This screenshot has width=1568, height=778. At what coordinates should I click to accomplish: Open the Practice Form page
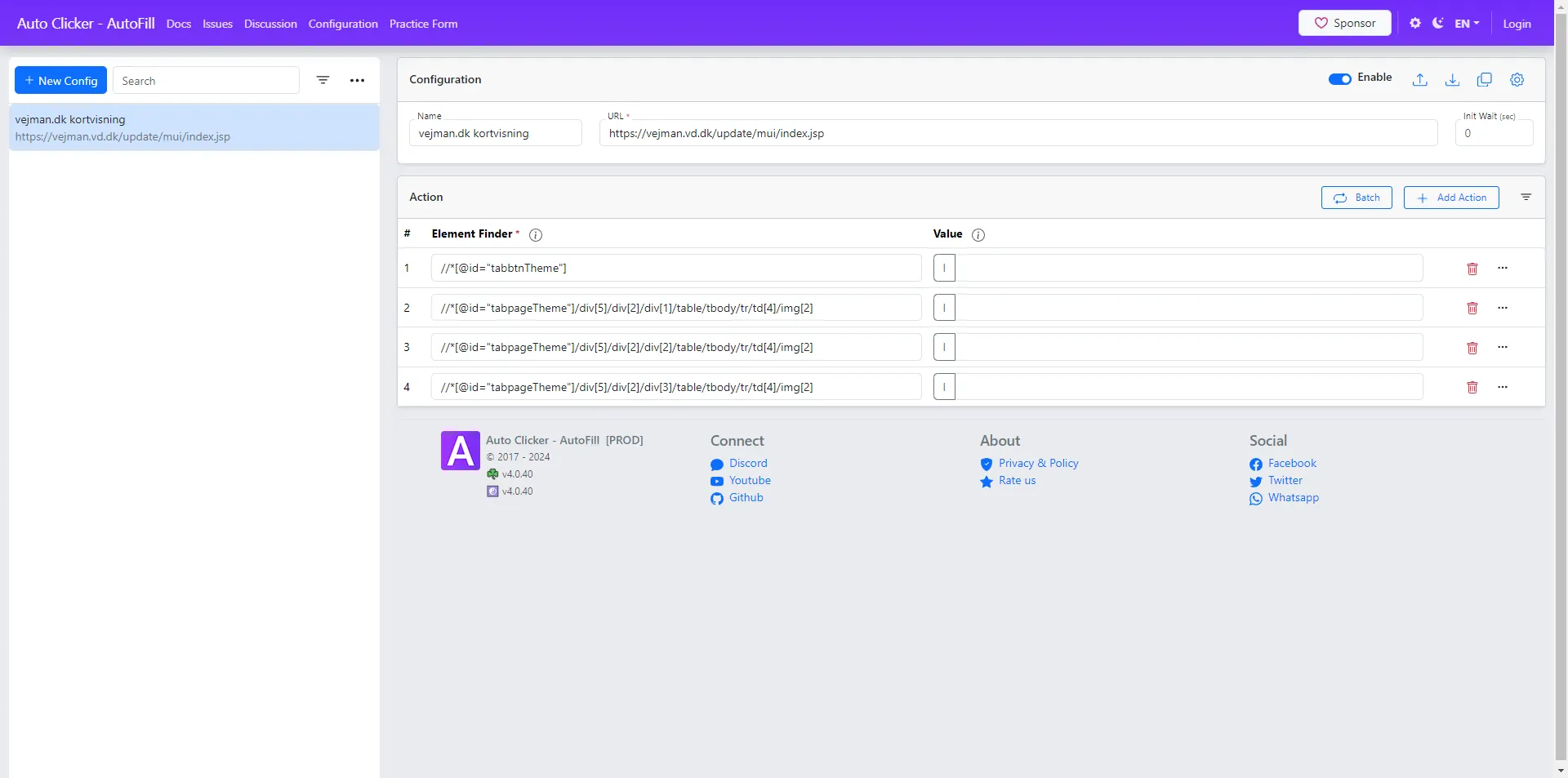click(x=423, y=24)
